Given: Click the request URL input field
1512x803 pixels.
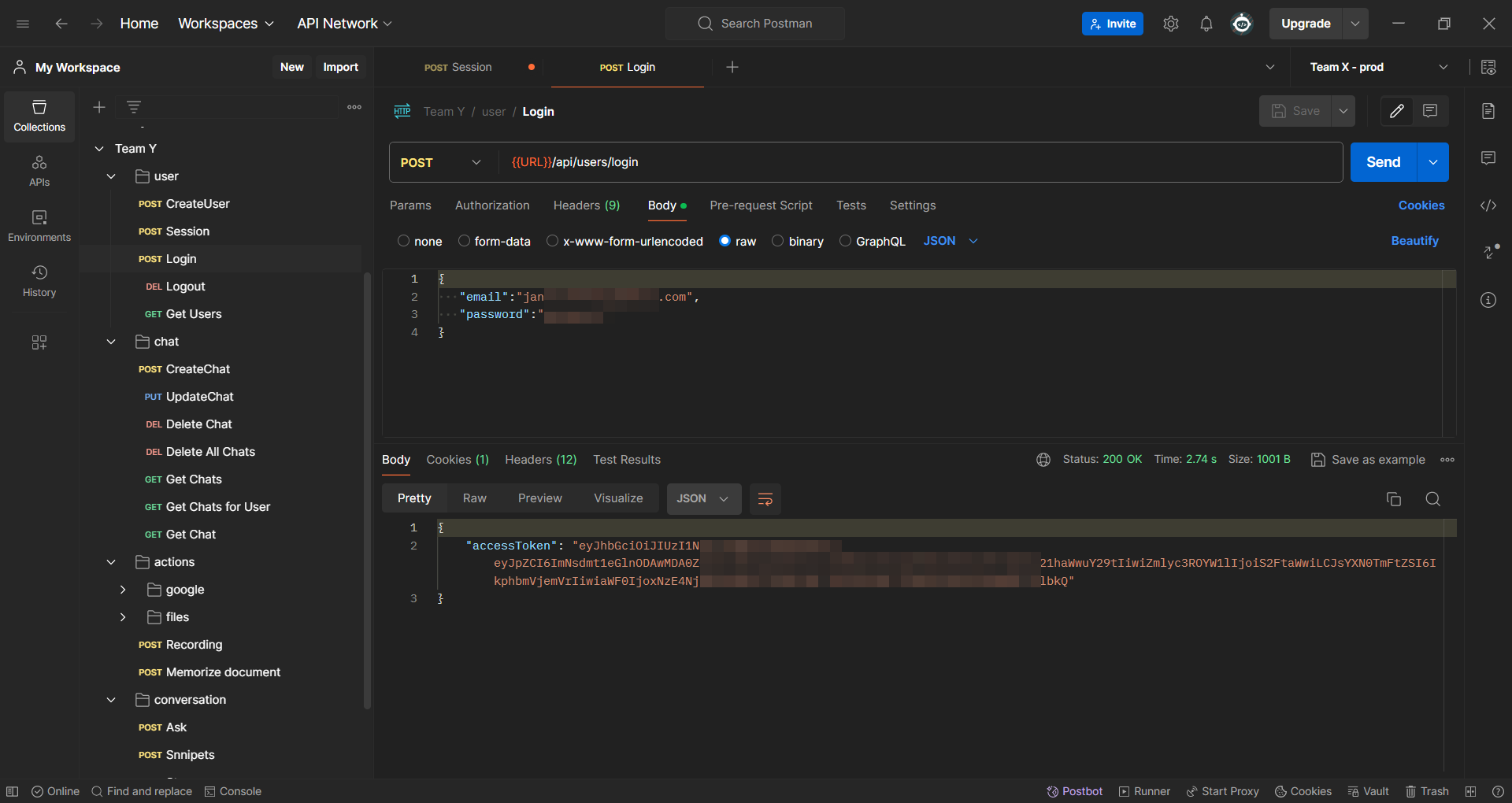Looking at the screenshot, I should [x=913, y=162].
